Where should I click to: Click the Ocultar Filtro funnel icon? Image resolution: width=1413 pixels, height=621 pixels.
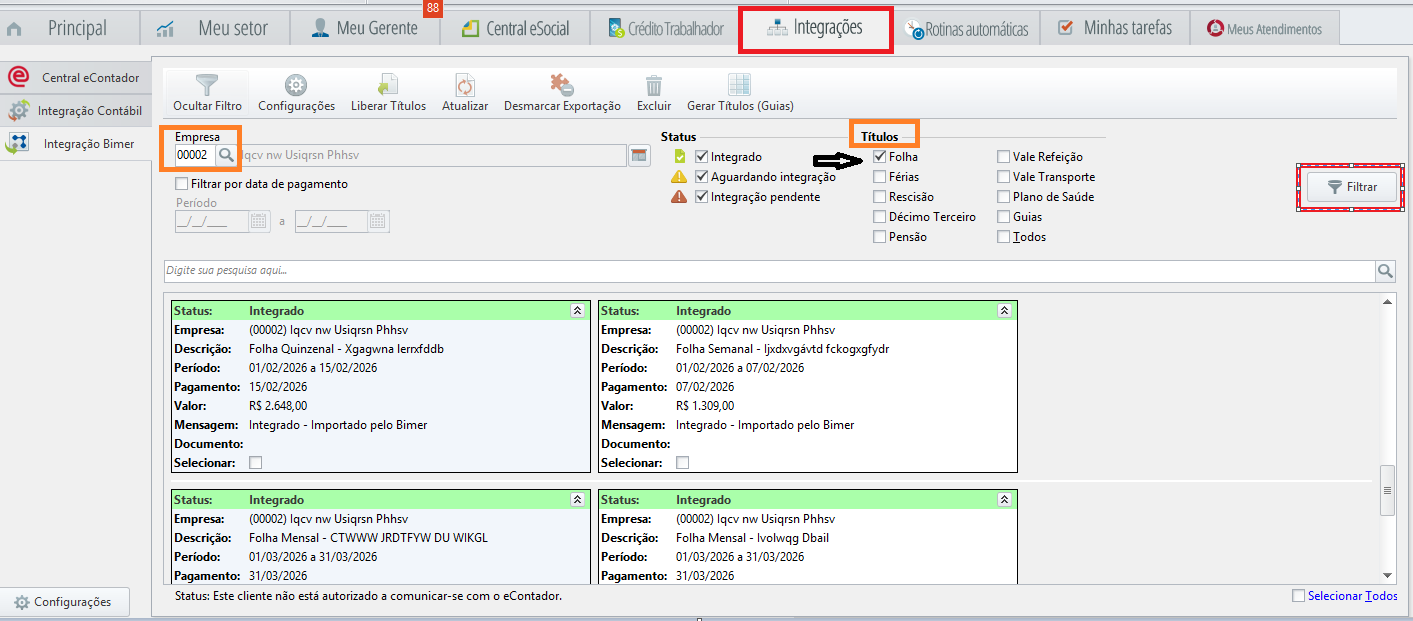click(x=207, y=85)
